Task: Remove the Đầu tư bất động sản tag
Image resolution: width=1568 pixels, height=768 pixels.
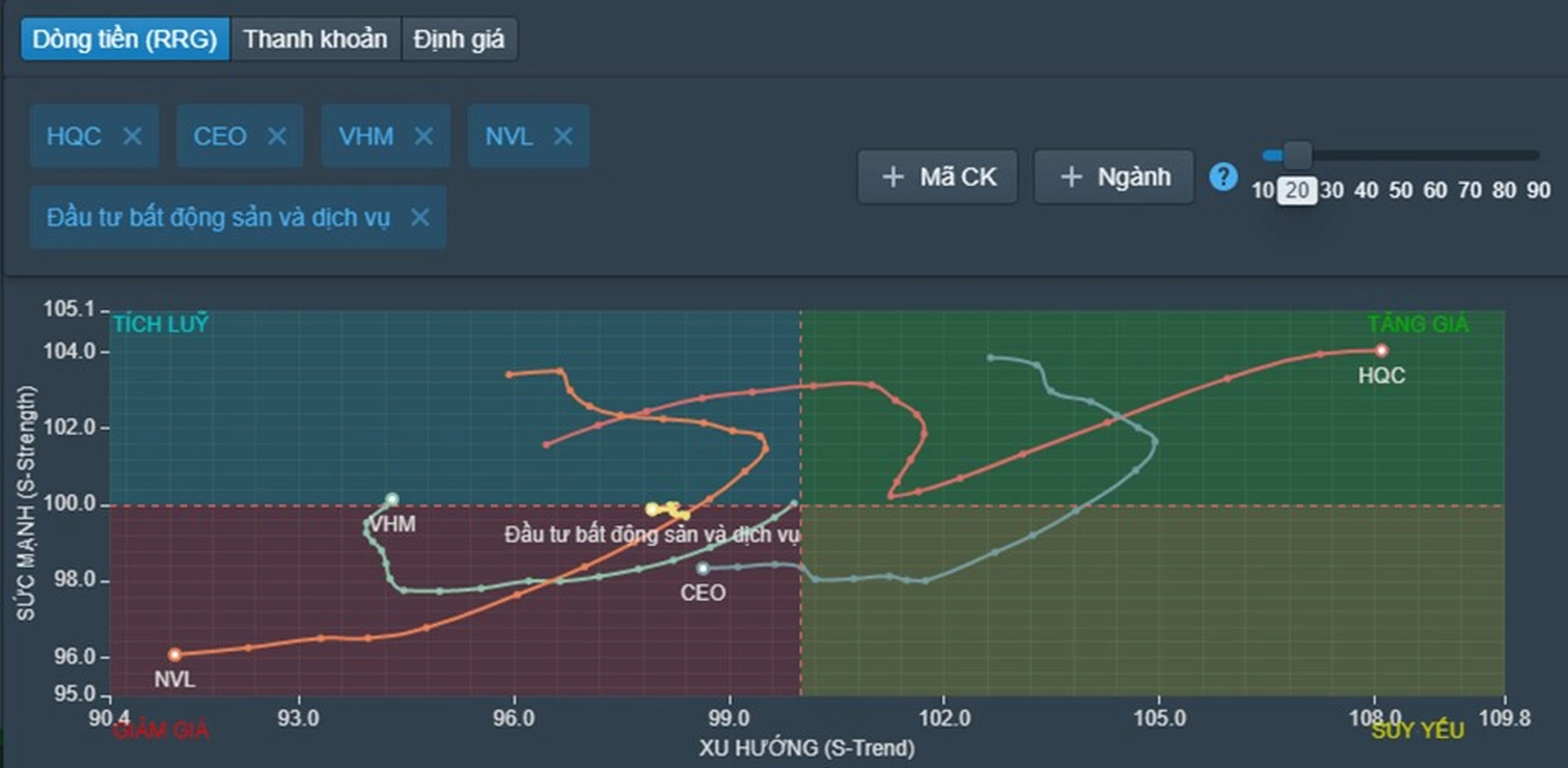Action: coord(420,217)
